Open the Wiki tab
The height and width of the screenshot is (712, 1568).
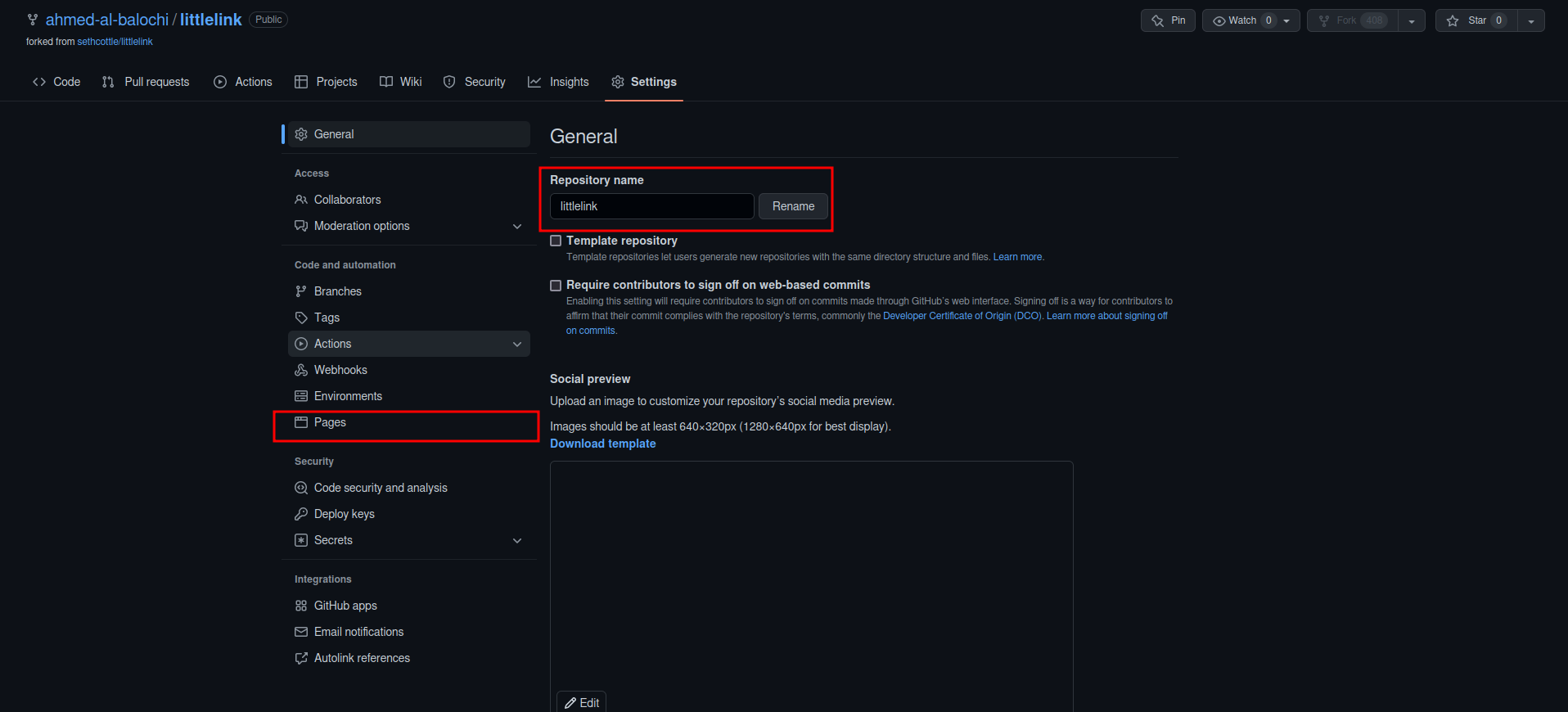pyautogui.click(x=401, y=82)
